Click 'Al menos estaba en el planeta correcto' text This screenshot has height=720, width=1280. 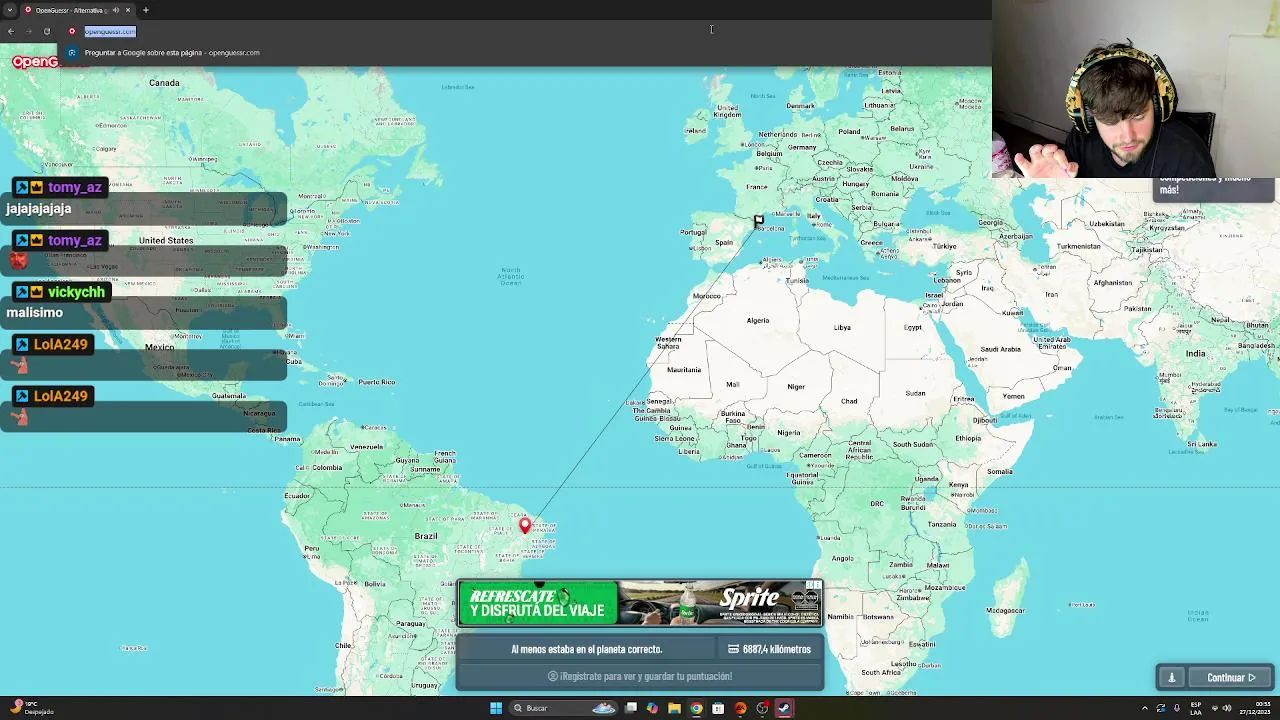tap(587, 649)
